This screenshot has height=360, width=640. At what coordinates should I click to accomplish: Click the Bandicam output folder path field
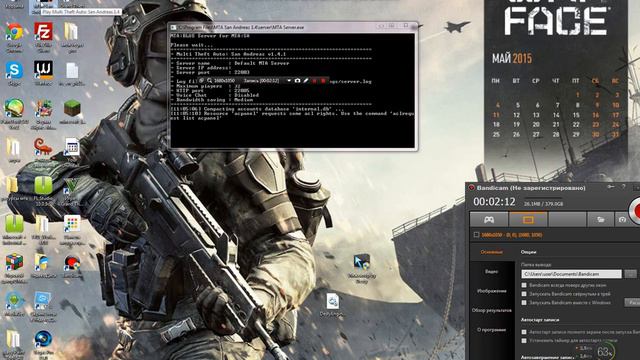[571, 274]
